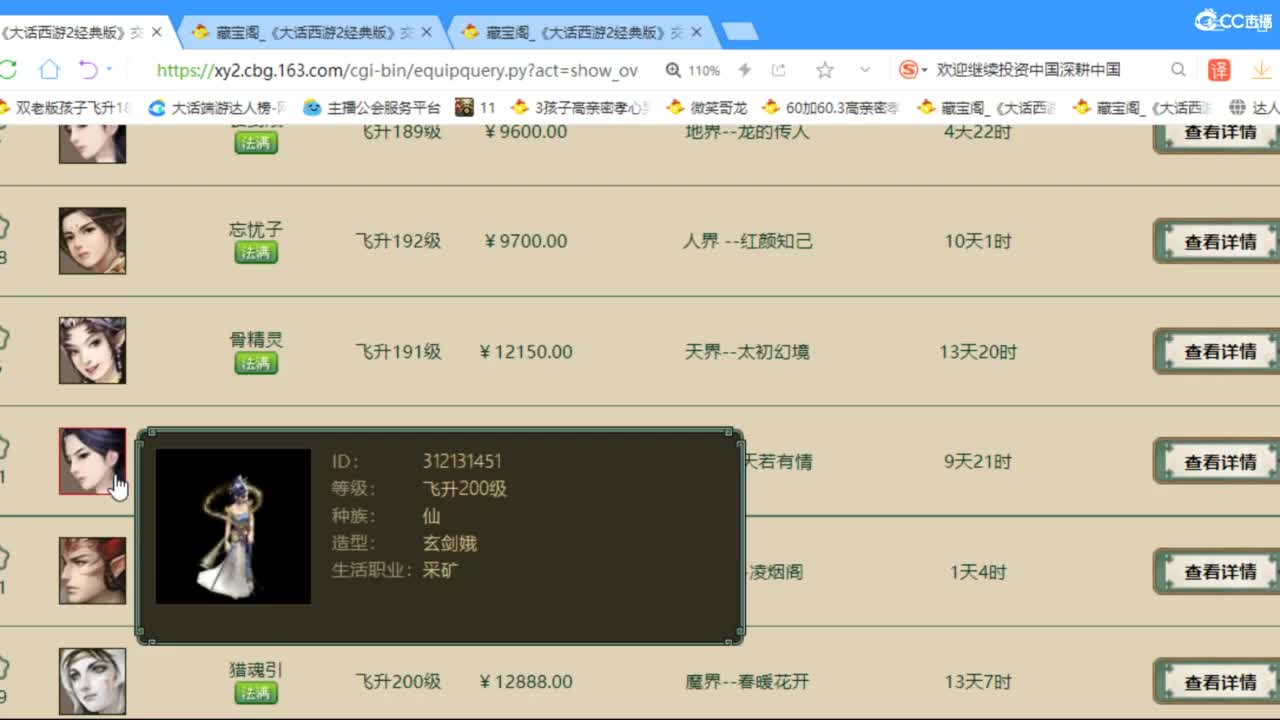This screenshot has width=1280, height=720.
Task: Bookmark page with the star icon
Action: [x=825, y=70]
